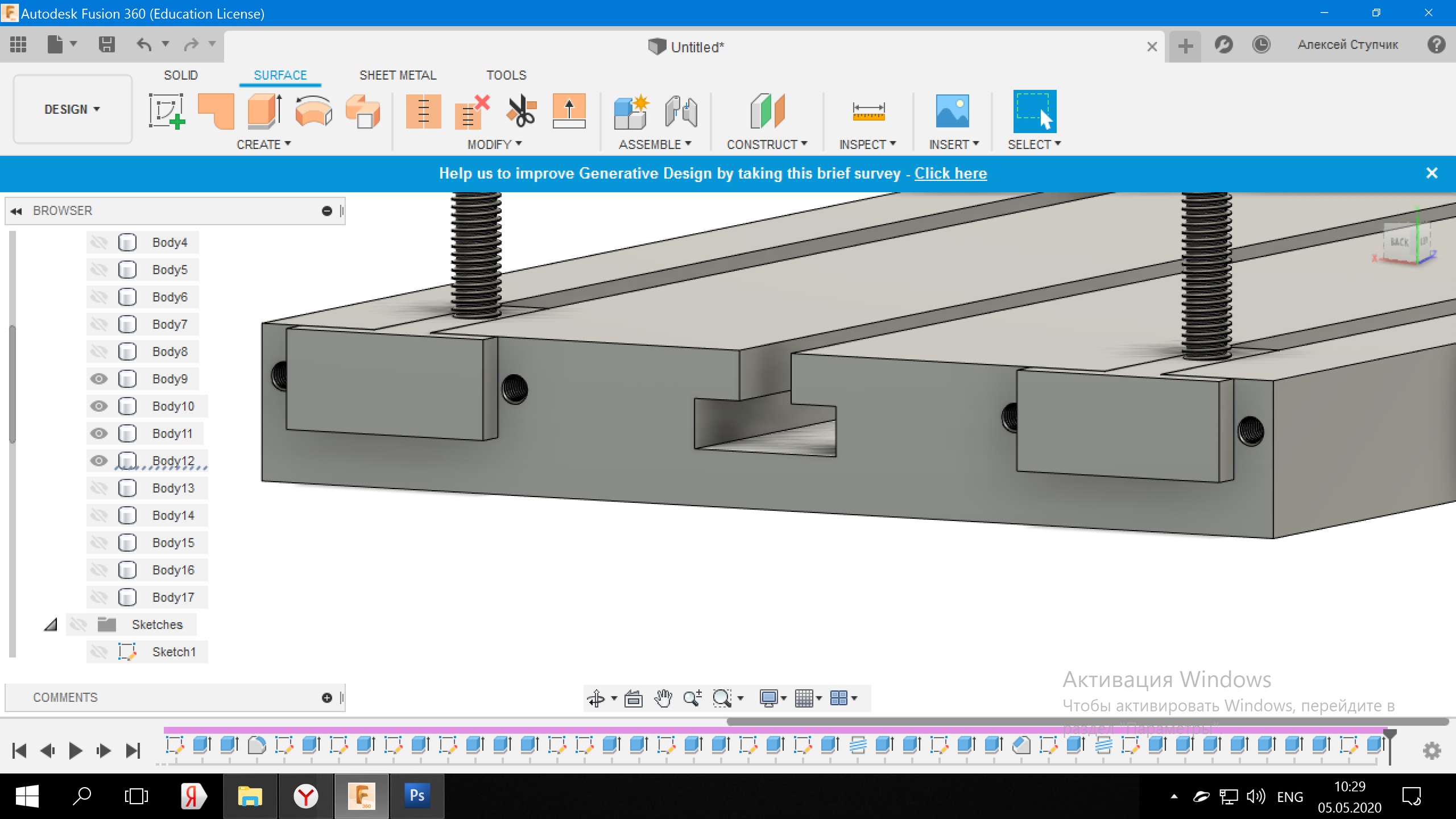
Task: Collapse the Sketches folder triangle
Action: (51, 624)
